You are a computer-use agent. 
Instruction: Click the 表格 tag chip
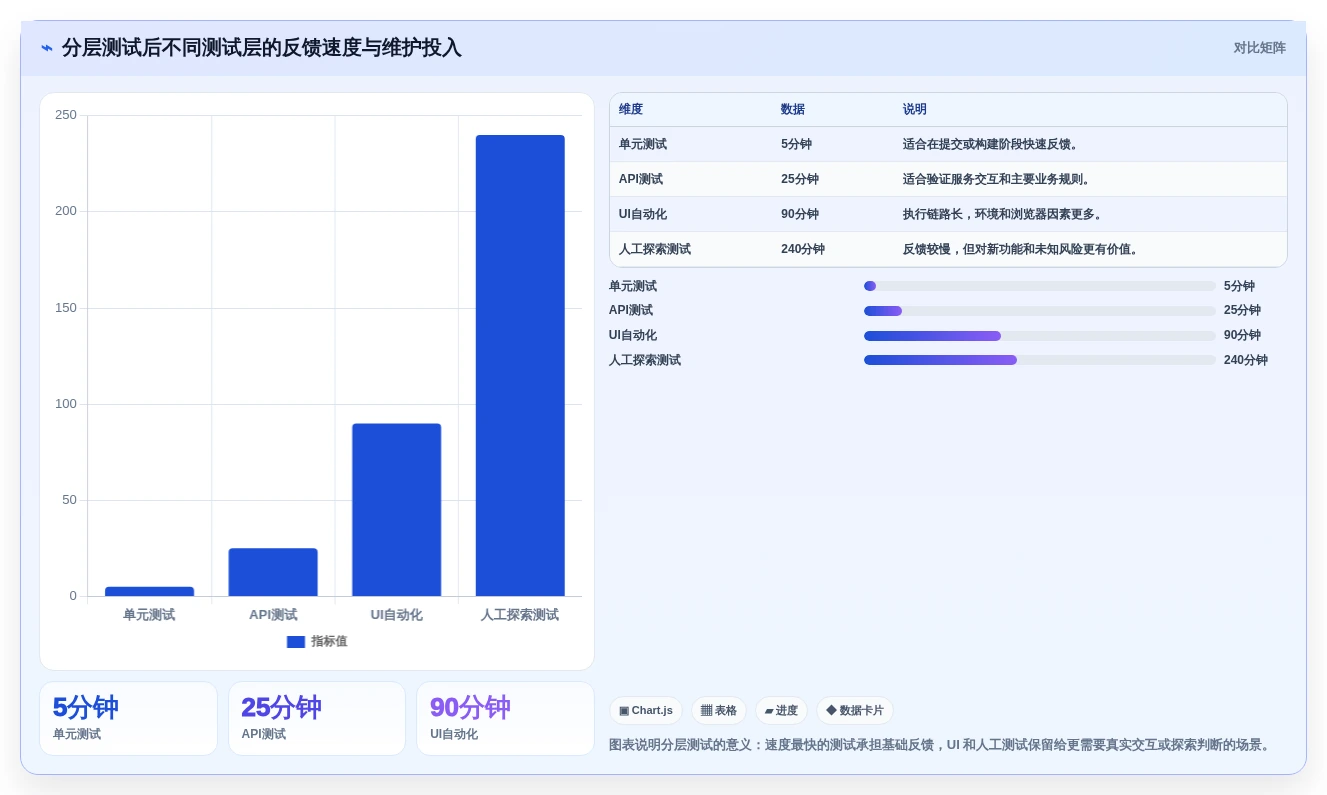[x=719, y=711]
